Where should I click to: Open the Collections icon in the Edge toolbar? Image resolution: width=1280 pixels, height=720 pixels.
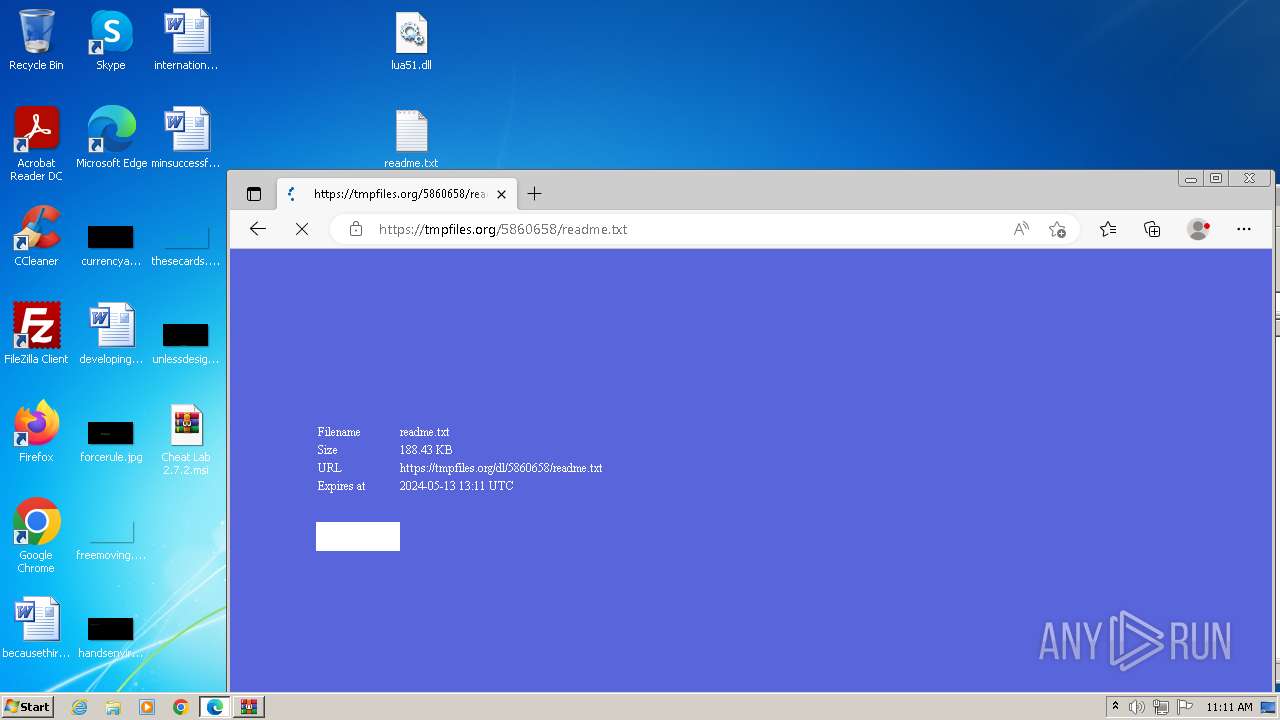tap(1152, 229)
